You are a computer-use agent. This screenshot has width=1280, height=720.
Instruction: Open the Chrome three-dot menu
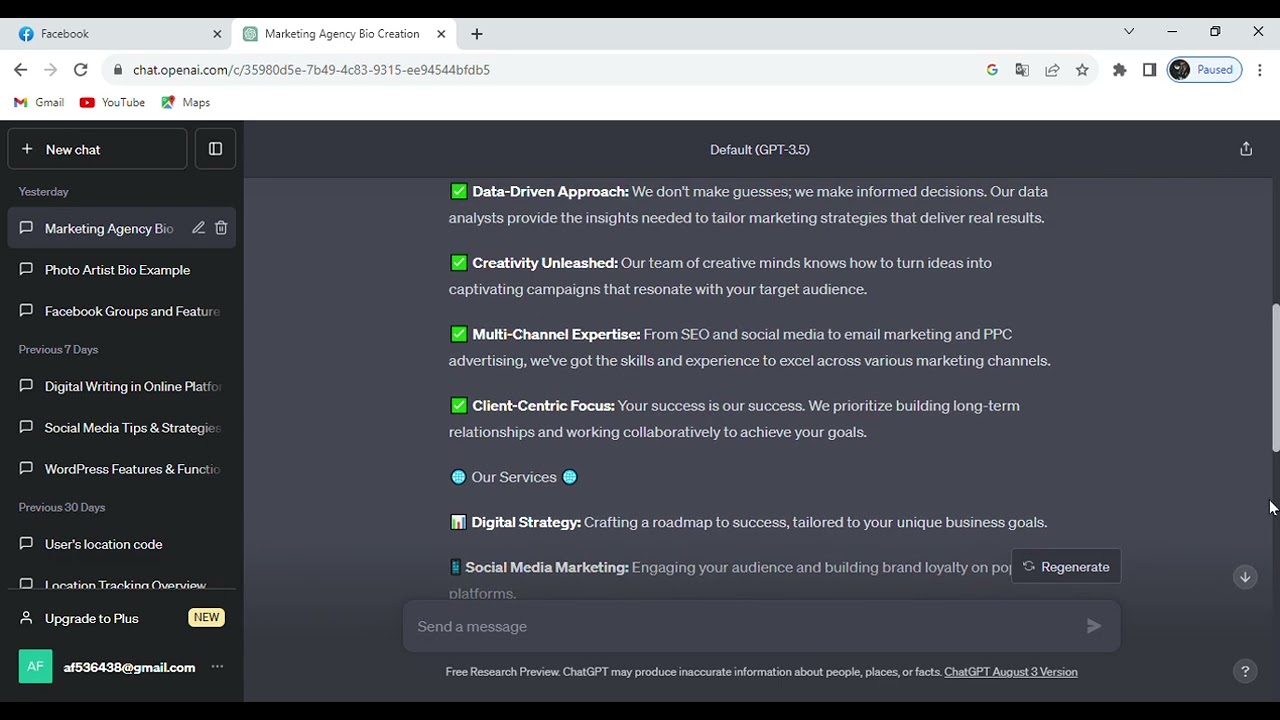point(1260,70)
